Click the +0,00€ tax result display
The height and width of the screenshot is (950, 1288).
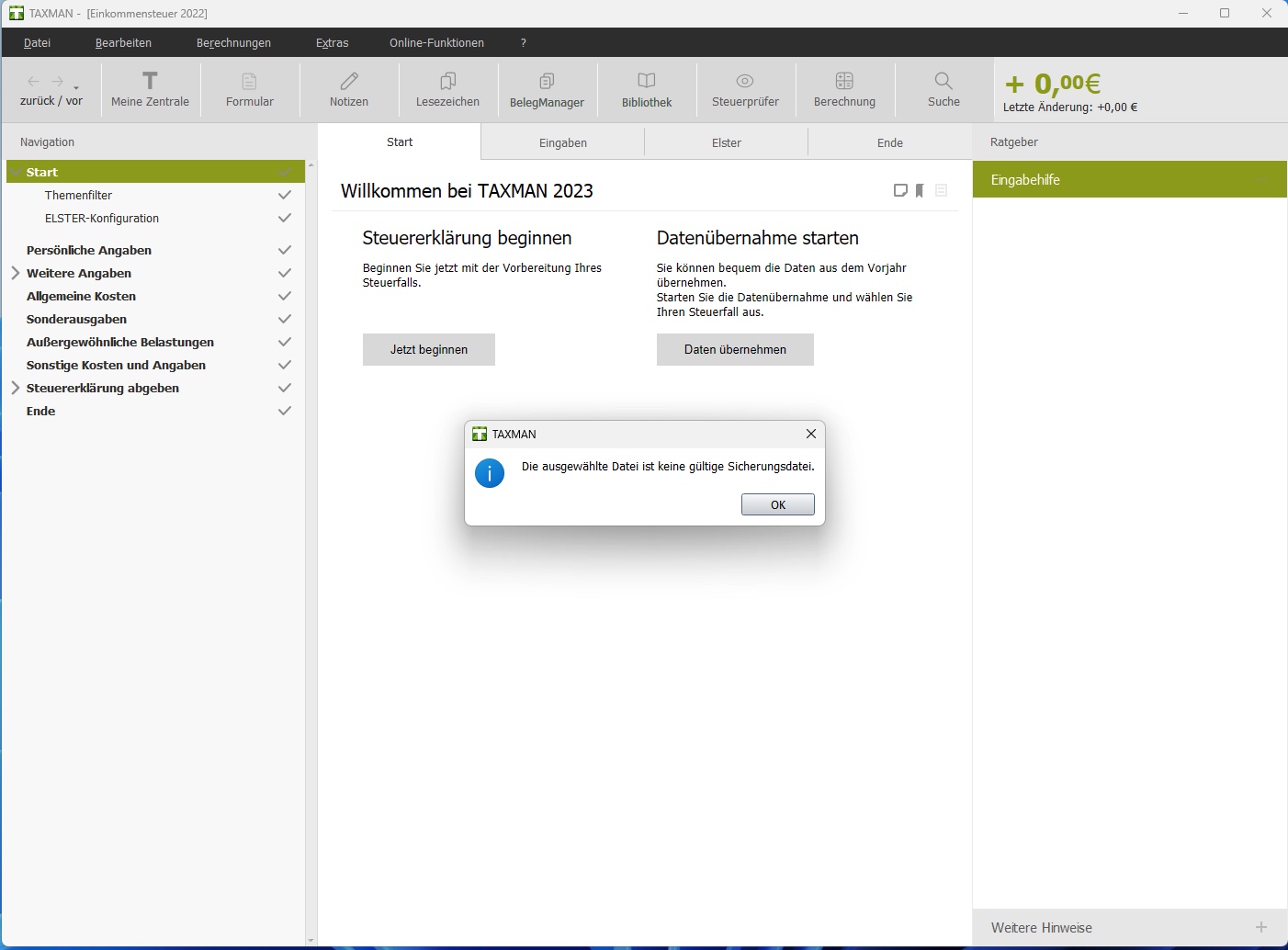tap(1053, 84)
